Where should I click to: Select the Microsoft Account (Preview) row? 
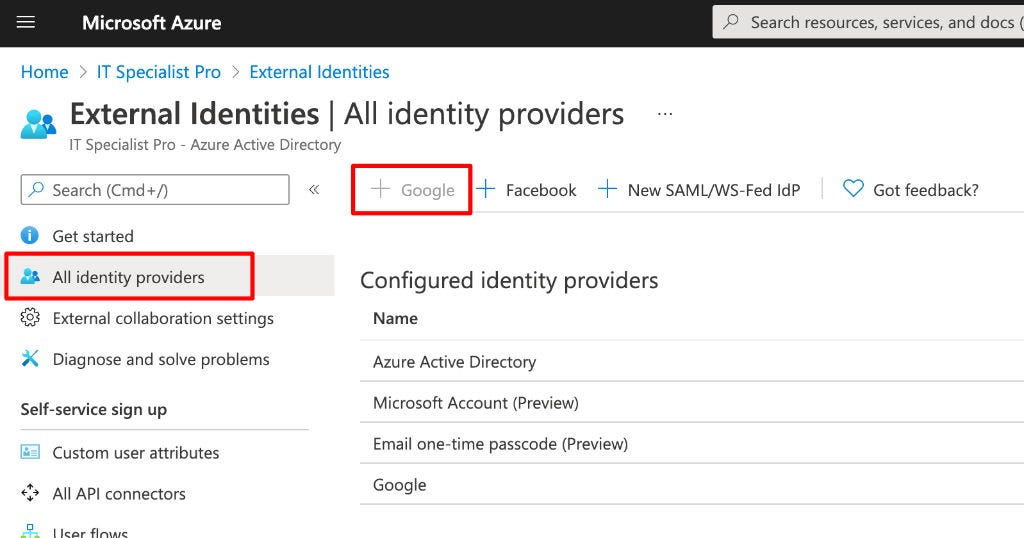coord(692,402)
